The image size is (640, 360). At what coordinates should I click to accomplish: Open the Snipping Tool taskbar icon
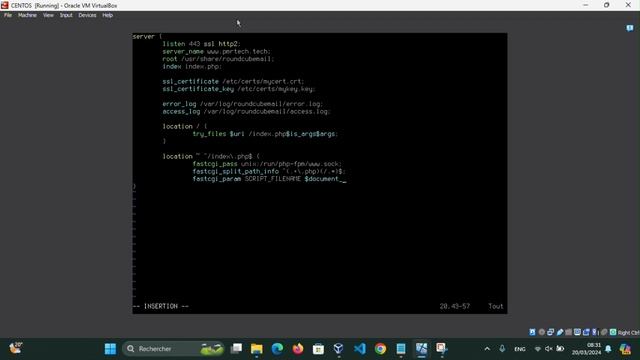pyautogui.click(x=442, y=349)
